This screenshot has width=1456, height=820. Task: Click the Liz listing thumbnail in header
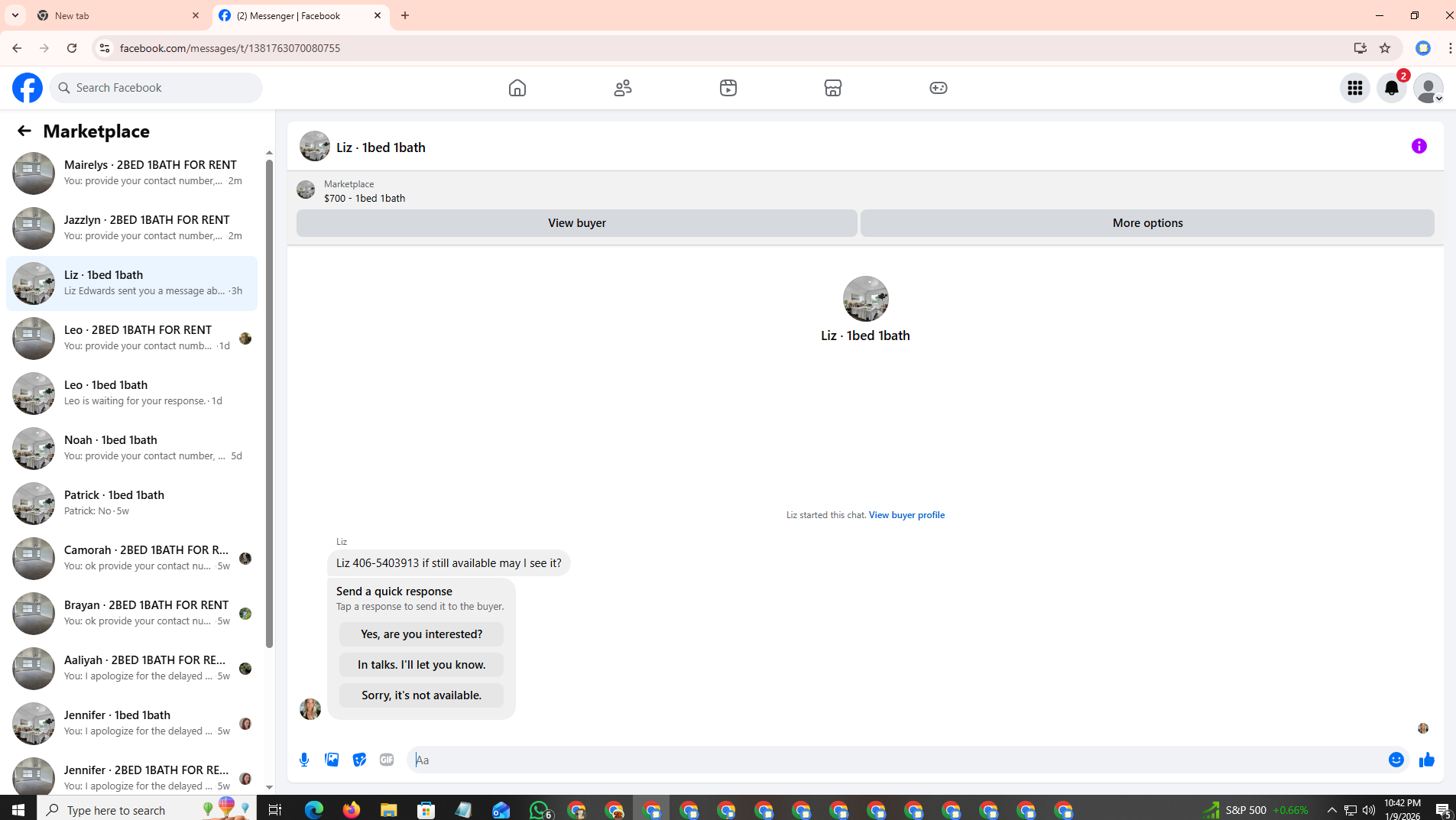(x=315, y=146)
